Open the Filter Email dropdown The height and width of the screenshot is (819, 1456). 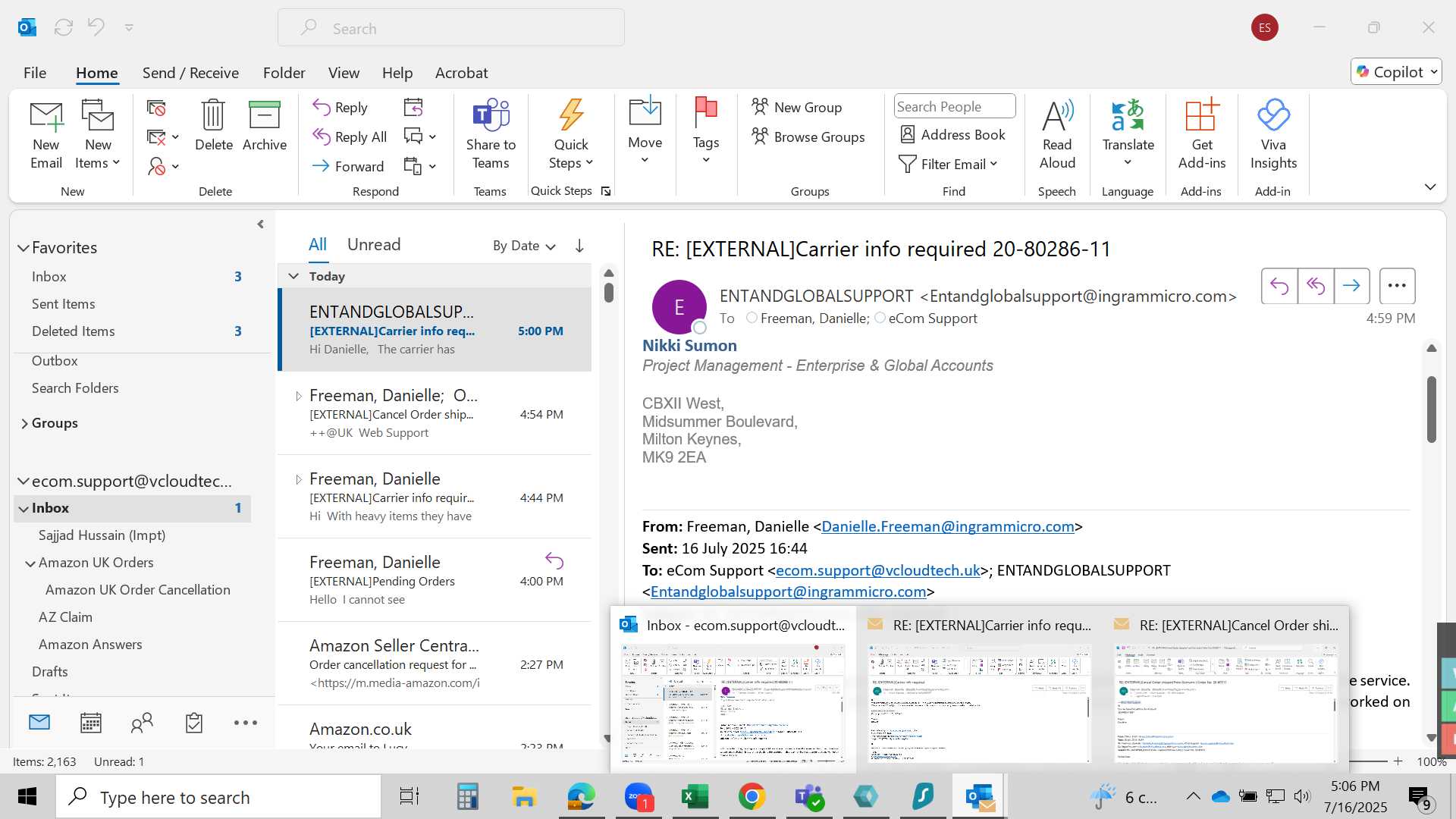(948, 165)
